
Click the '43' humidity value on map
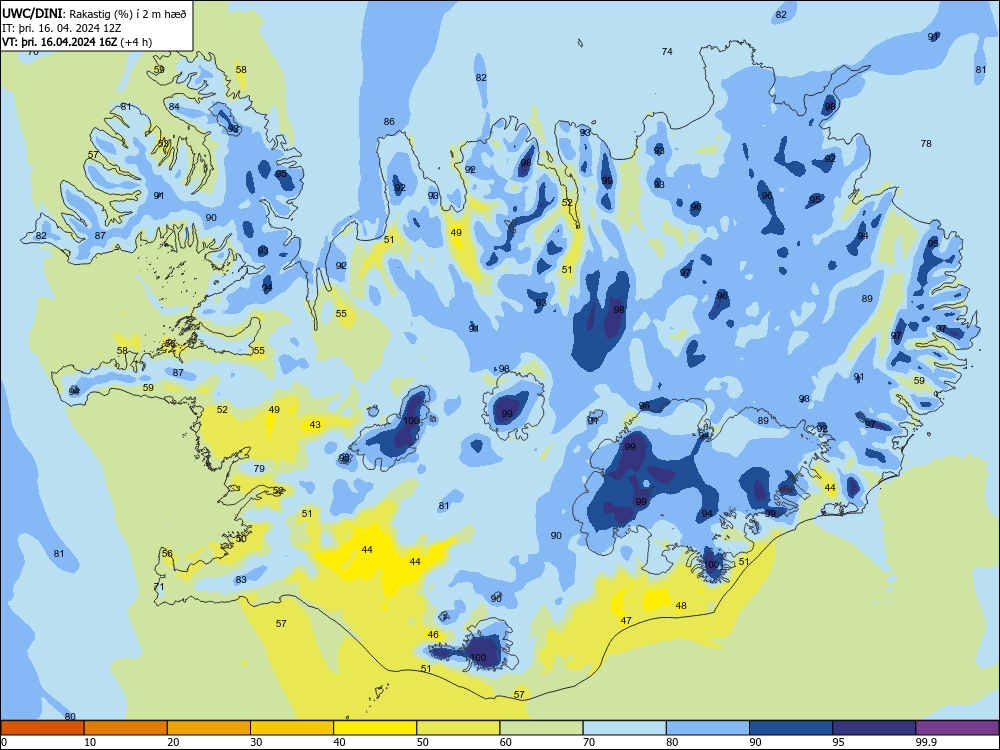point(315,424)
